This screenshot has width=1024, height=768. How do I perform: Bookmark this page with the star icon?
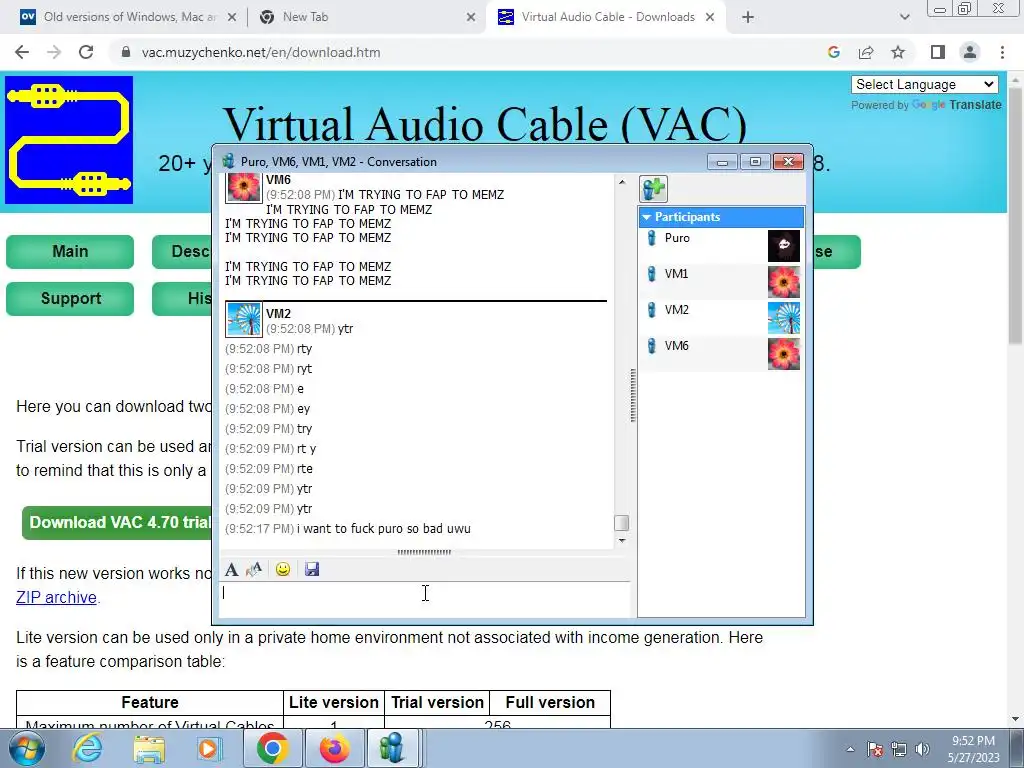[x=898, y=52]
